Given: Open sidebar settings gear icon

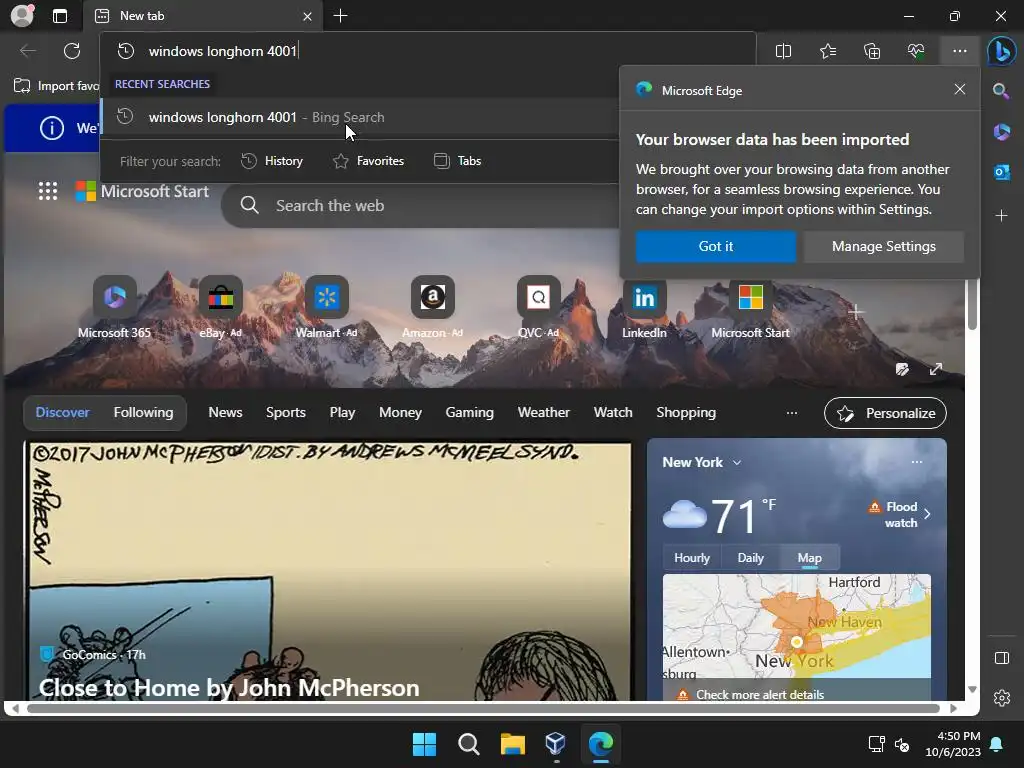Looking at the screenshot, I should [1002, 698].
